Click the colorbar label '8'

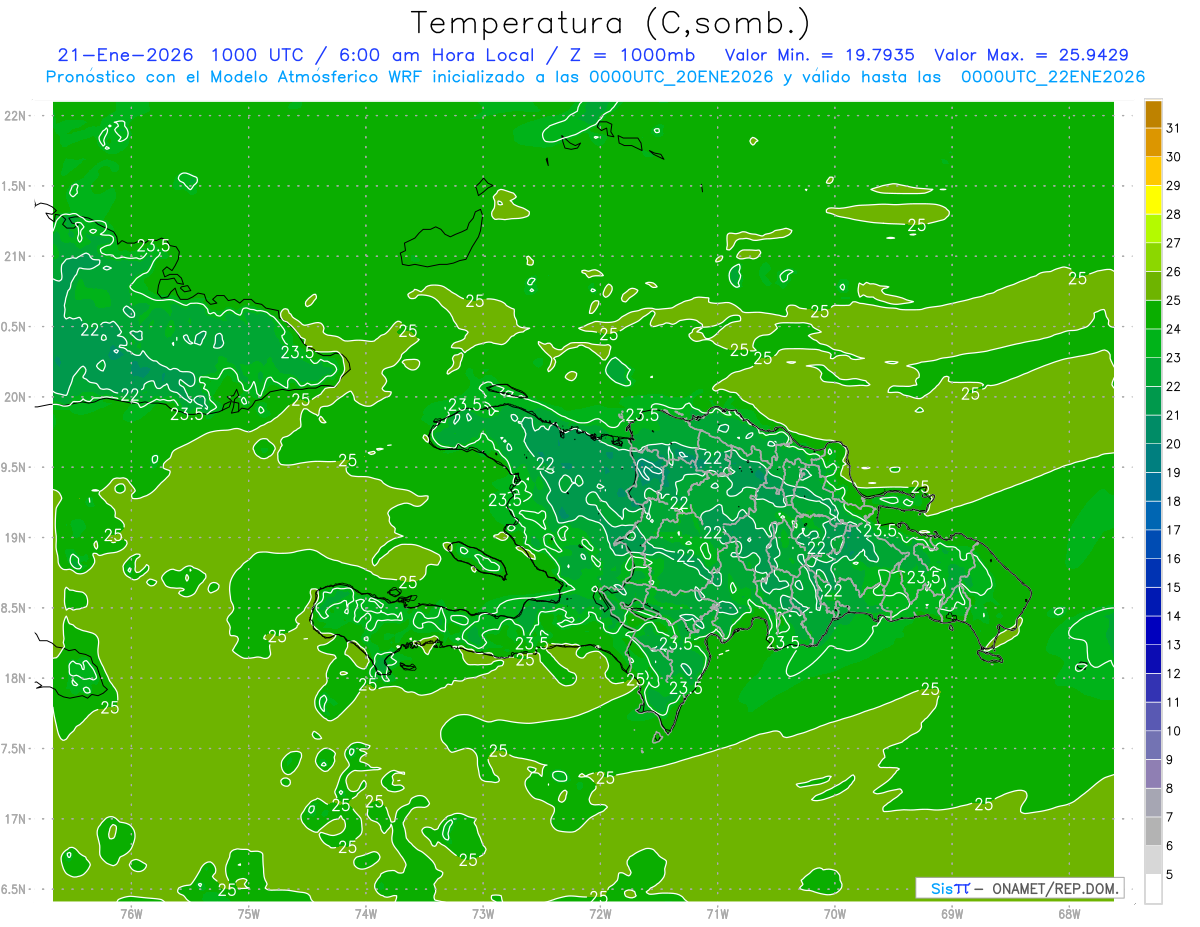[x=1170, y=789]
